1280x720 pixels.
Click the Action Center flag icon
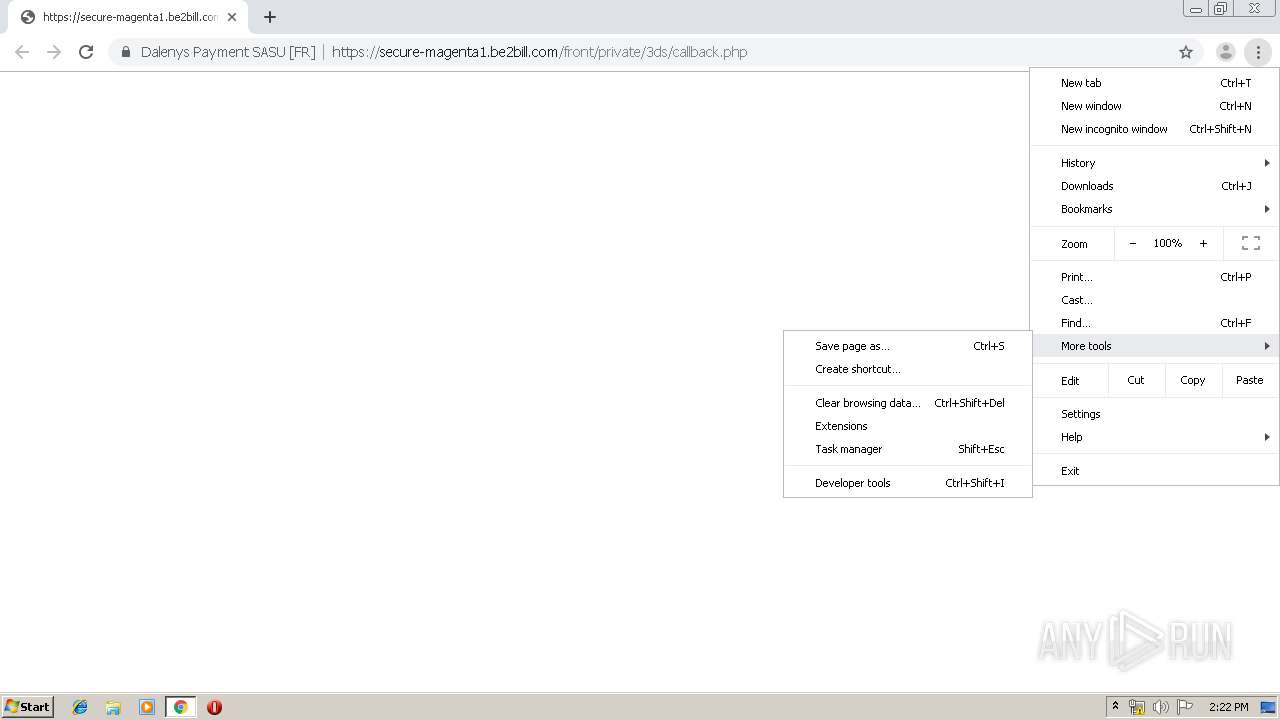click(x=1185, y=707)
